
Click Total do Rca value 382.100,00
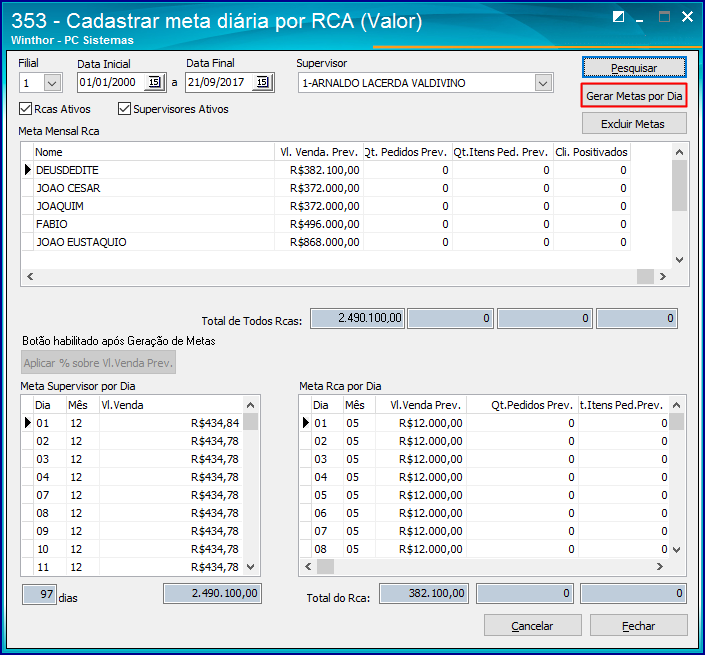[424, 593]
